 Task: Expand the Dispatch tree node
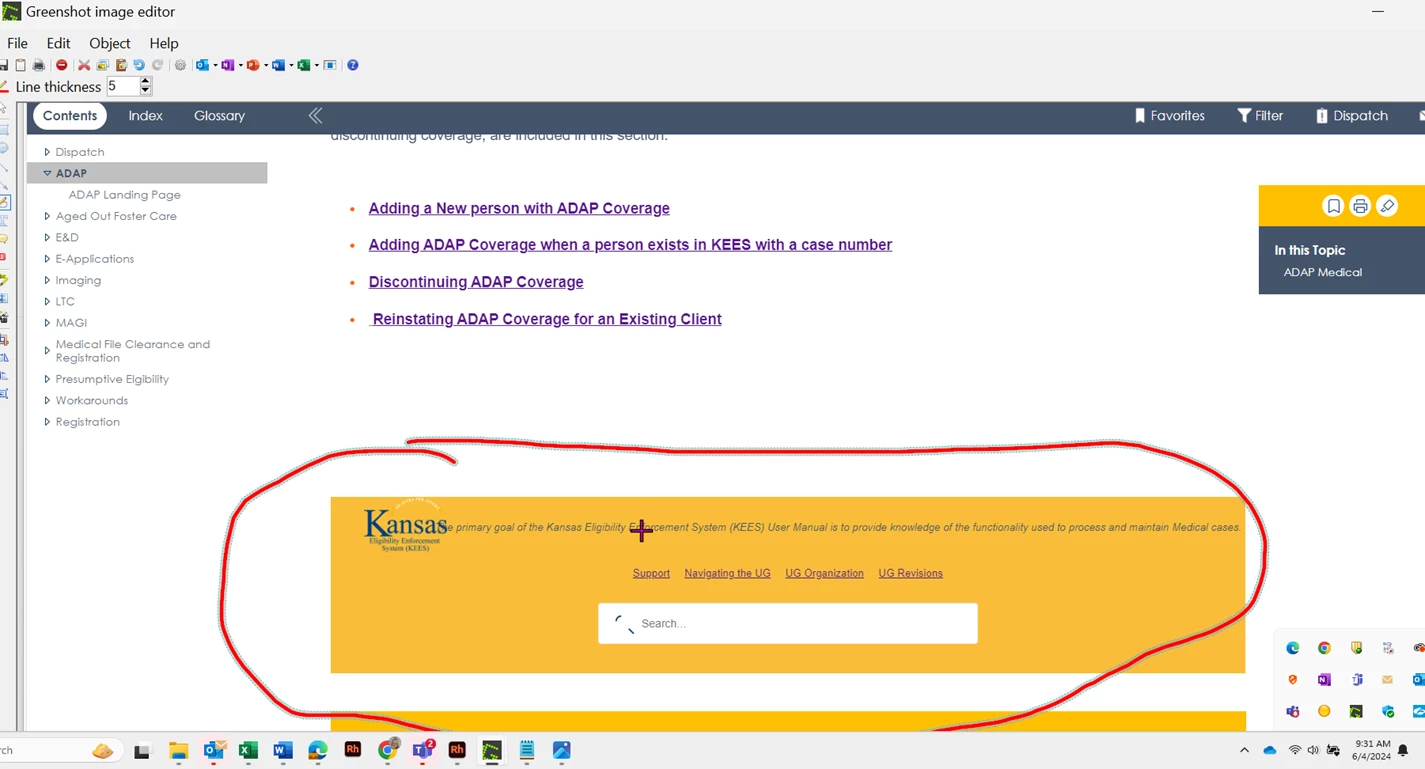click(47, 152)
